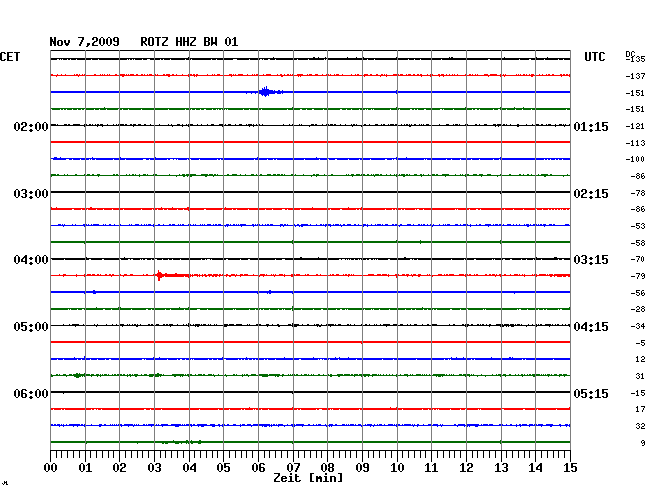Screen dimensions: 650x494
Task: Click the UTC time label "01:15"
Action: [591, 126]
